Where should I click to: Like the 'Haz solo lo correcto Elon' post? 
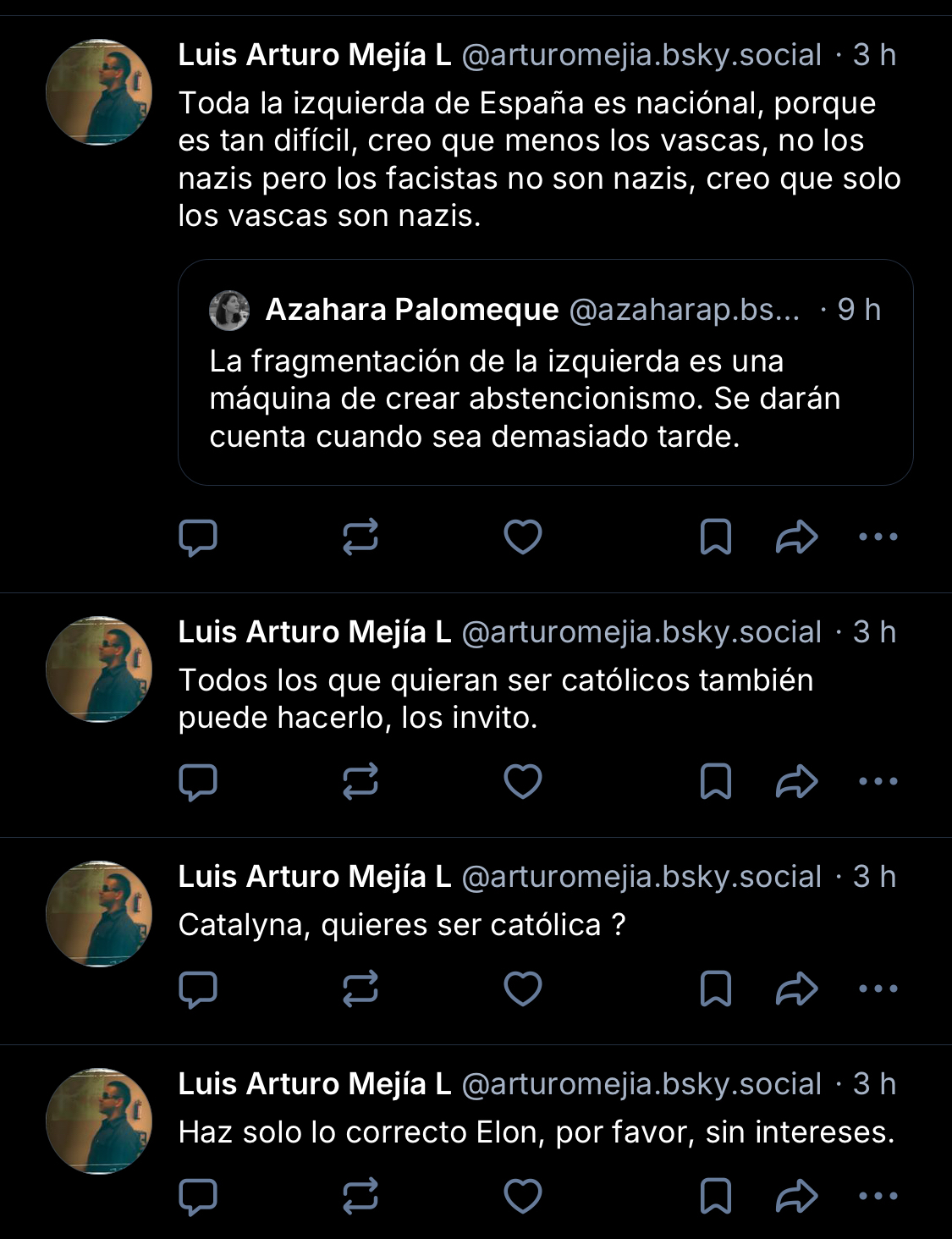523,1196
